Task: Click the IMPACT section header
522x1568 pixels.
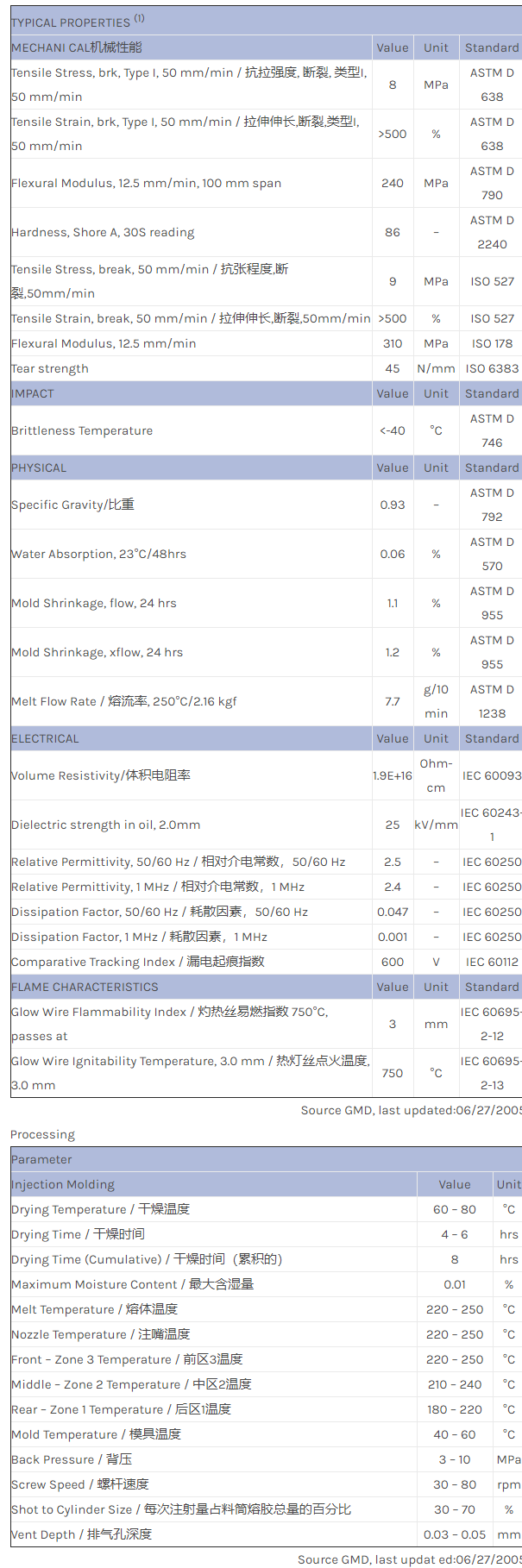Action: coord(33,393)
